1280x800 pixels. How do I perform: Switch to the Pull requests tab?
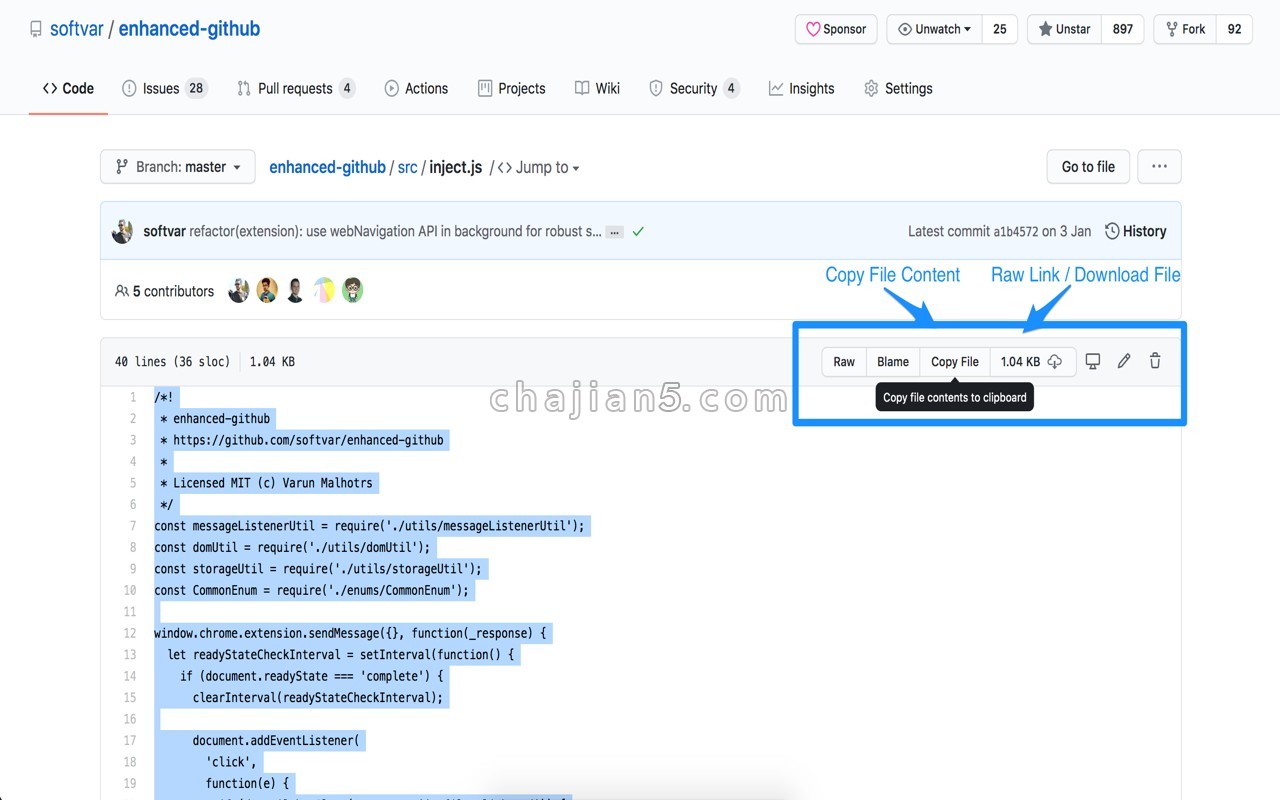coord(296,88)
